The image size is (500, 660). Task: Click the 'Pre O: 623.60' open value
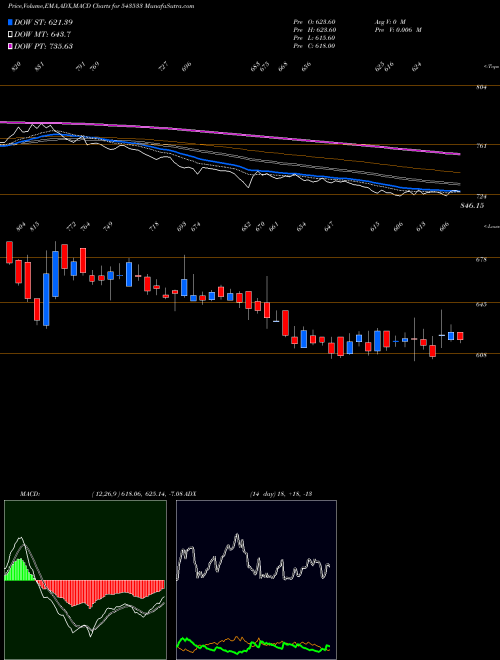coord(314,22)
